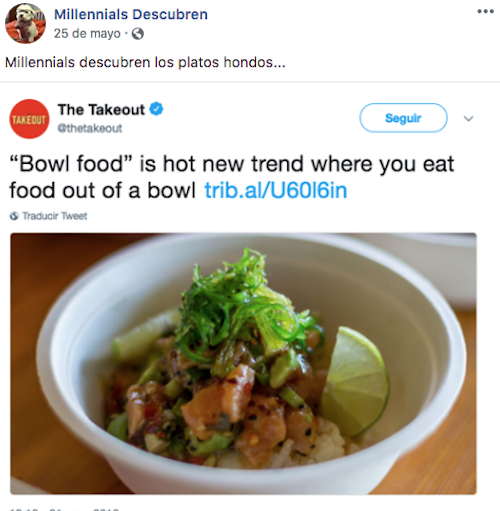The width and height of the screenshot is (500, 511).
Task: Click the blue verified badge
Action: tap(156, 109)
